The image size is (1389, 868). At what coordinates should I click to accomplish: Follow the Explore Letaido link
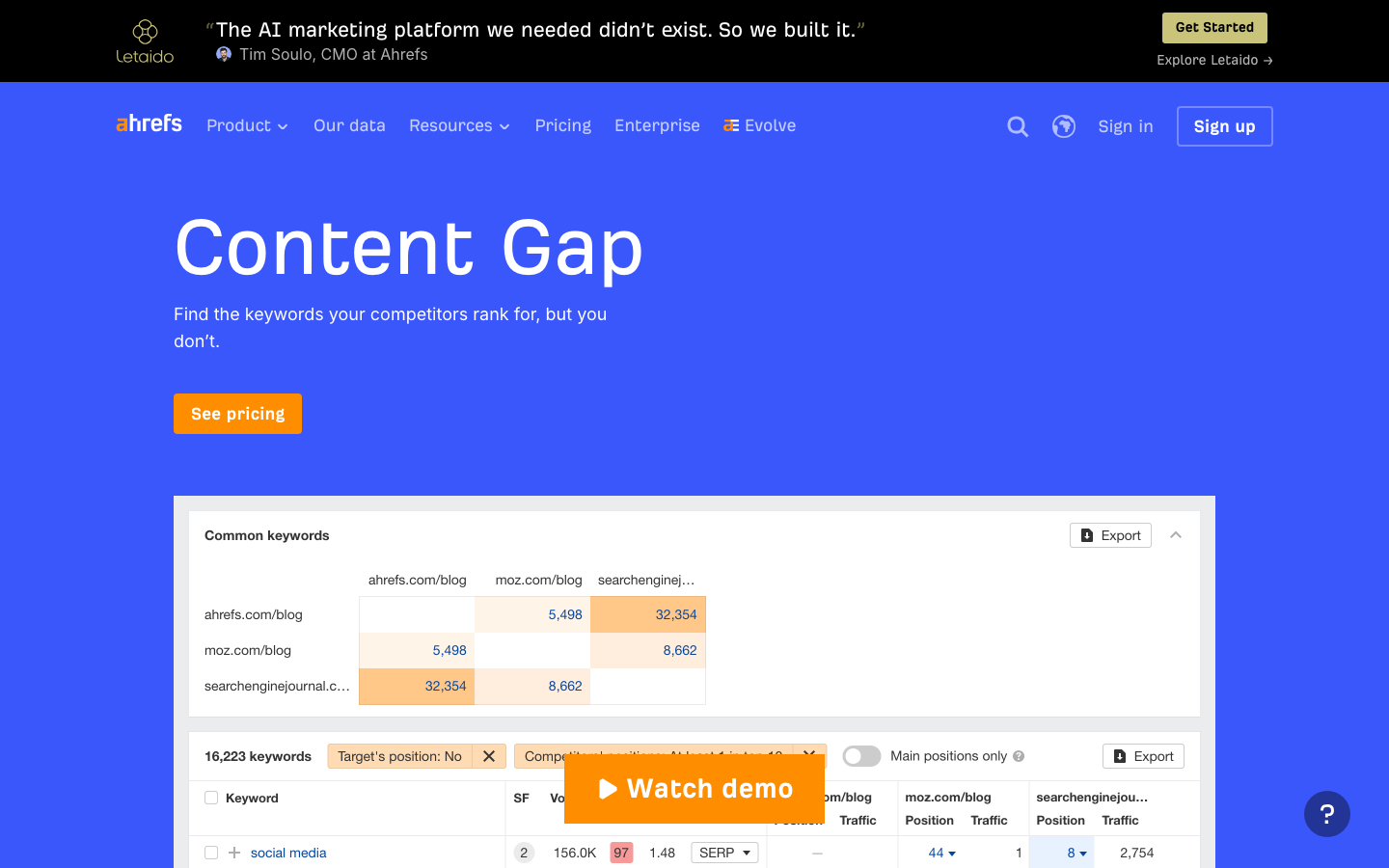pyautogui.click(x=1214, y=60)
